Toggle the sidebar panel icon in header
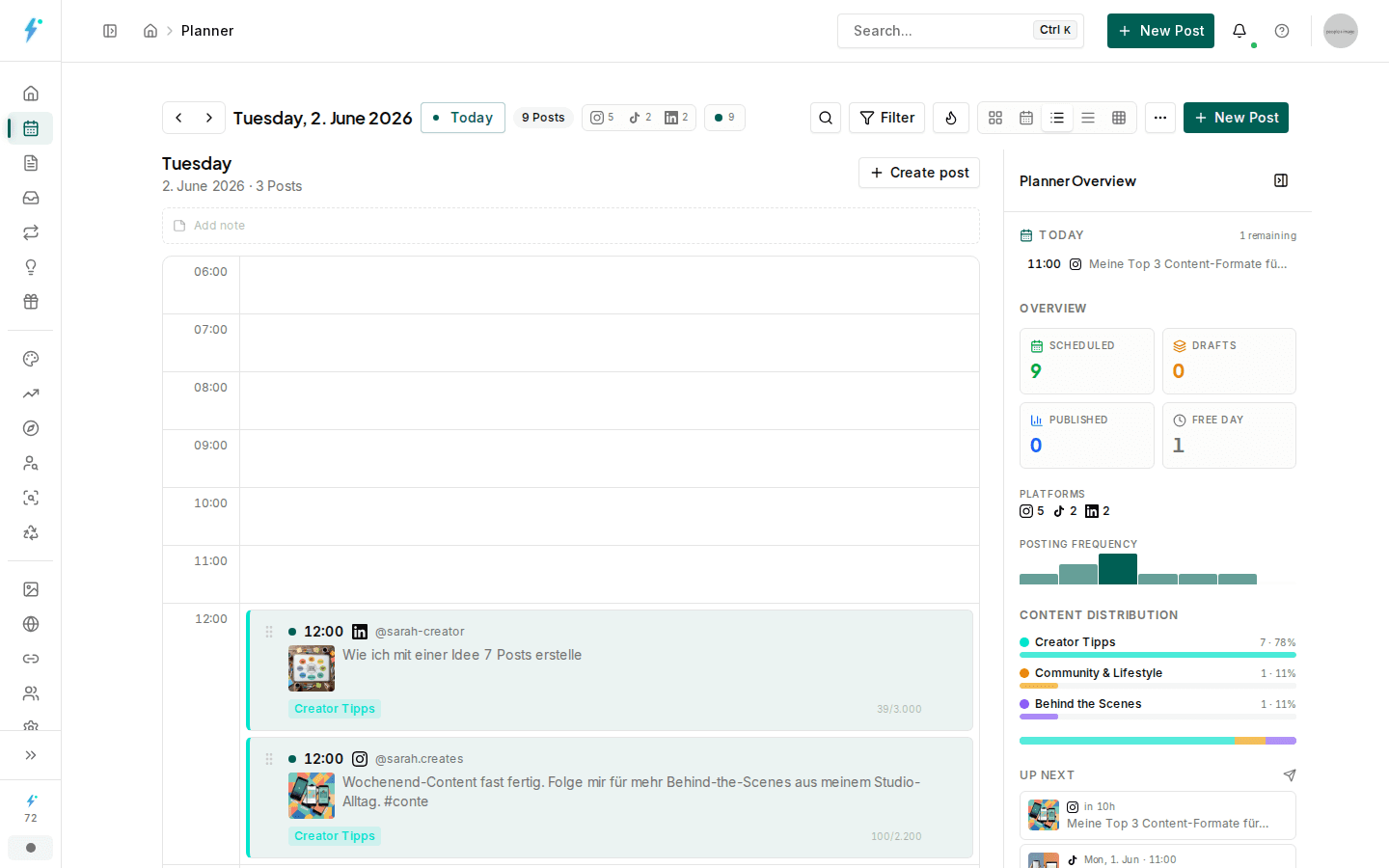Viewport: 1389px width, 868px height. coord(110,31)
